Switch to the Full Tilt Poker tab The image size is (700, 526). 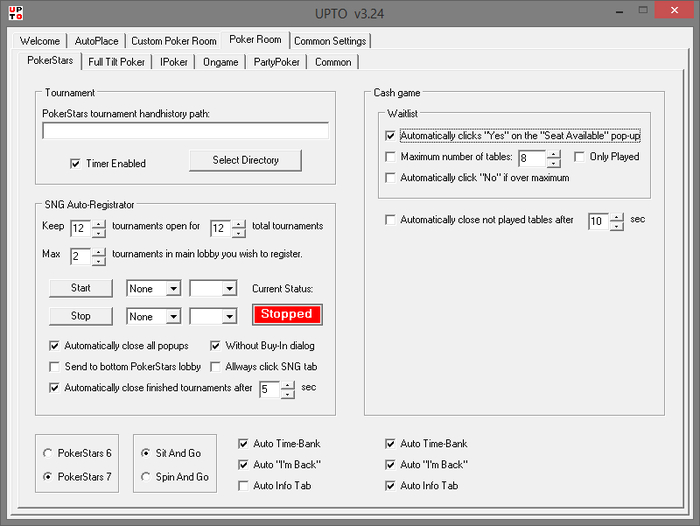tap(116, 62)
